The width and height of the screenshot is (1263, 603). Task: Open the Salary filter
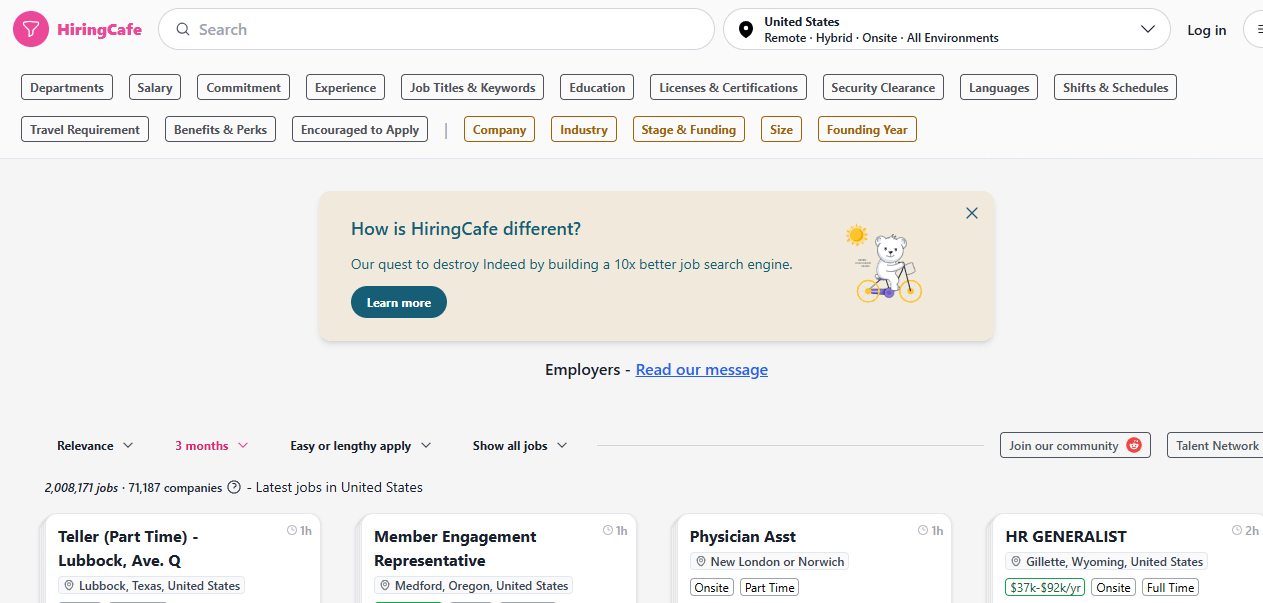pos(155,88)
